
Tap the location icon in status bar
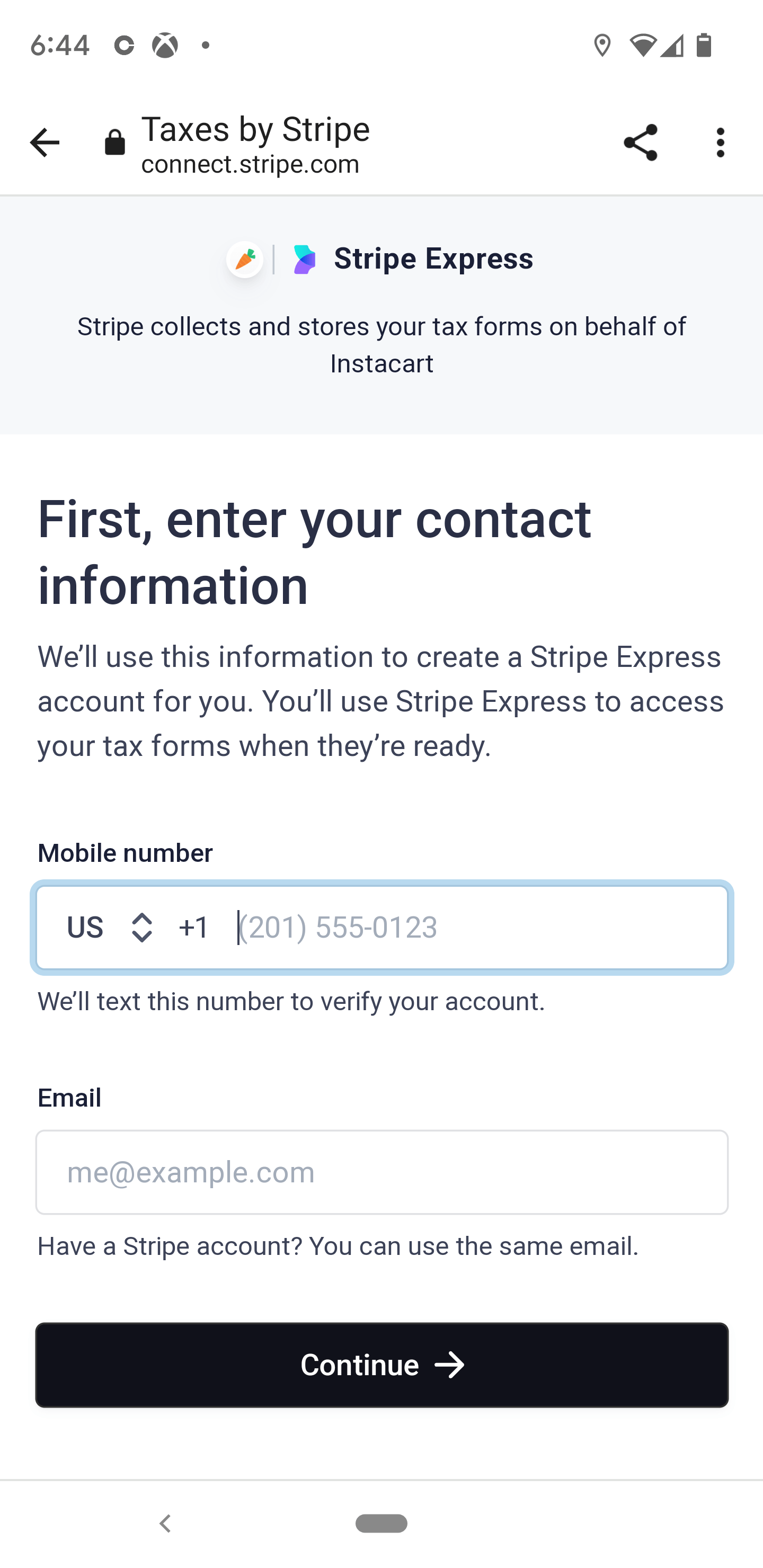pos(601,46)
